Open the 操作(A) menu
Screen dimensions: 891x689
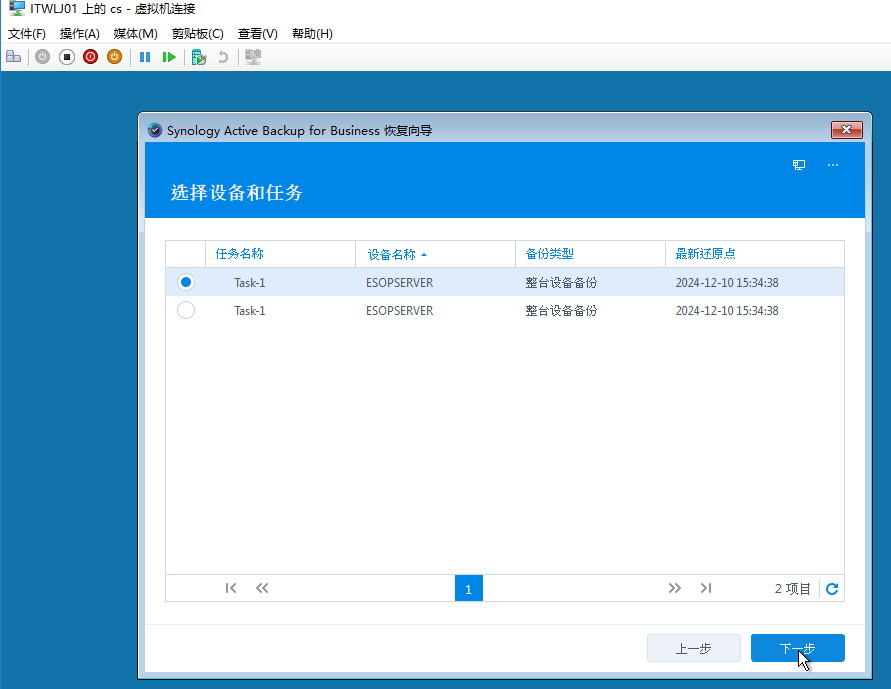point(79,33)
